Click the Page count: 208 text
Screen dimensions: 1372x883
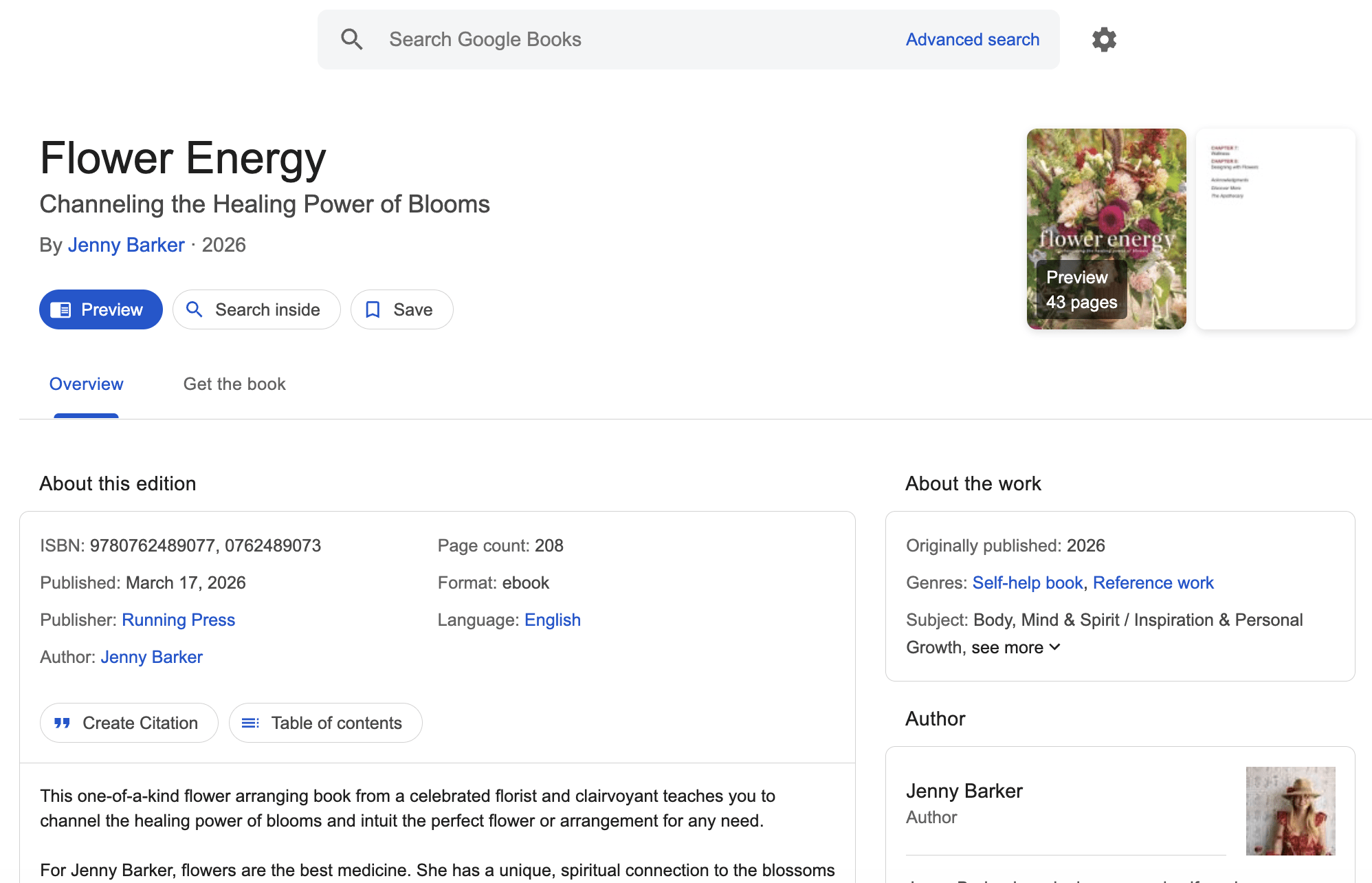click(500, 545)
